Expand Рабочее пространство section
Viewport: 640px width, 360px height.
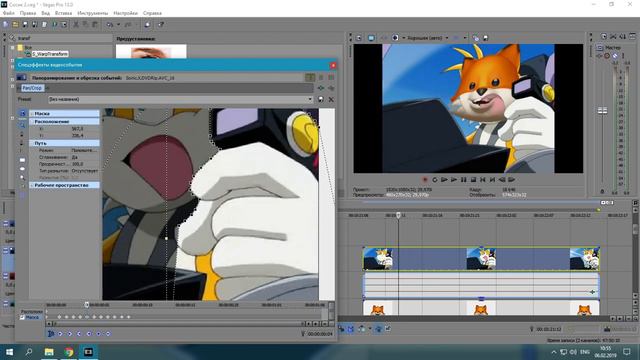[x=31, y=185]
